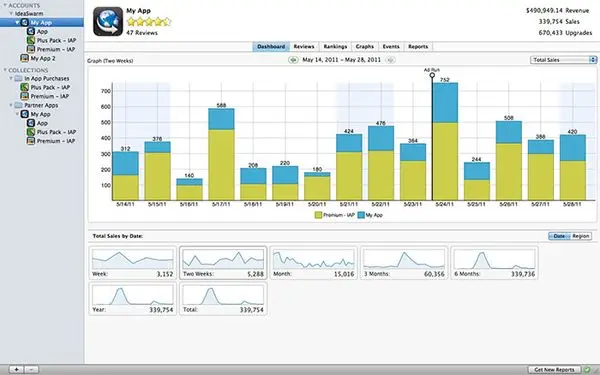
Task: Click the My App globe icon in header
Action: (x=108, y=21)
